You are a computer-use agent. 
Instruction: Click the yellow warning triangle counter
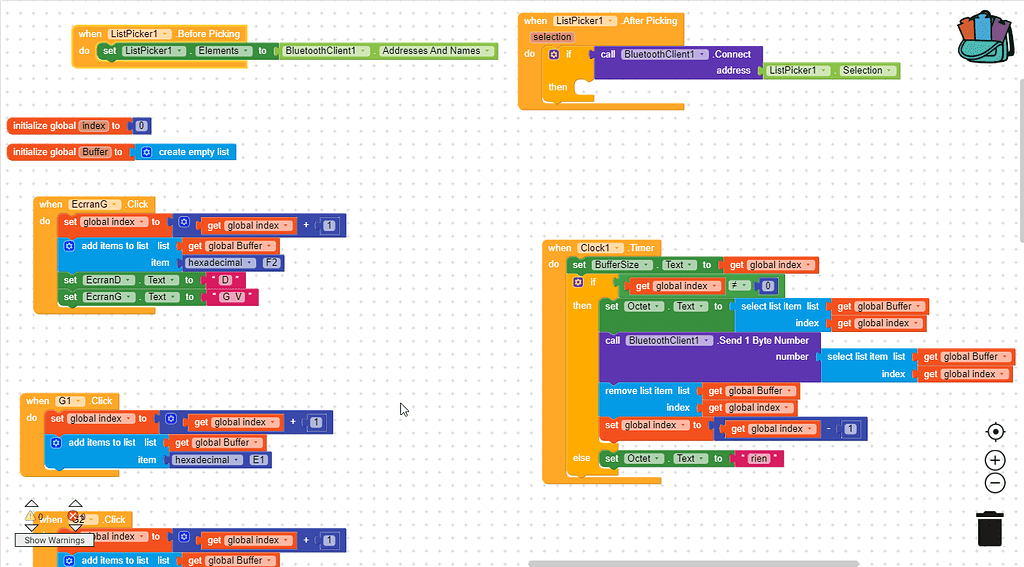pyautogui.click(x=30, y=516)
